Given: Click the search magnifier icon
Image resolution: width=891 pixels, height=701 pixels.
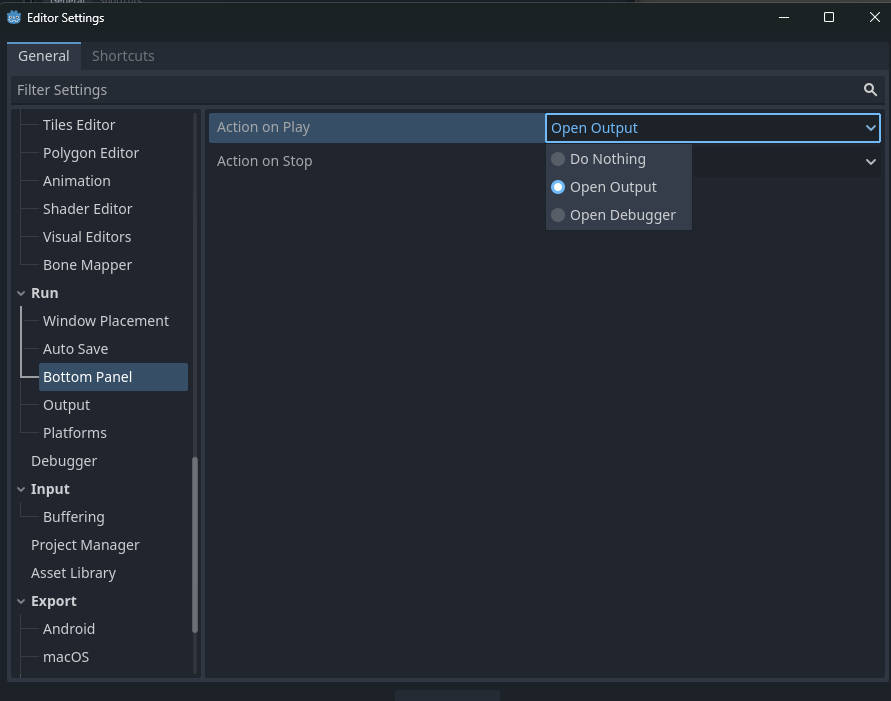Looking at the screenshot, I should (870, 90).
